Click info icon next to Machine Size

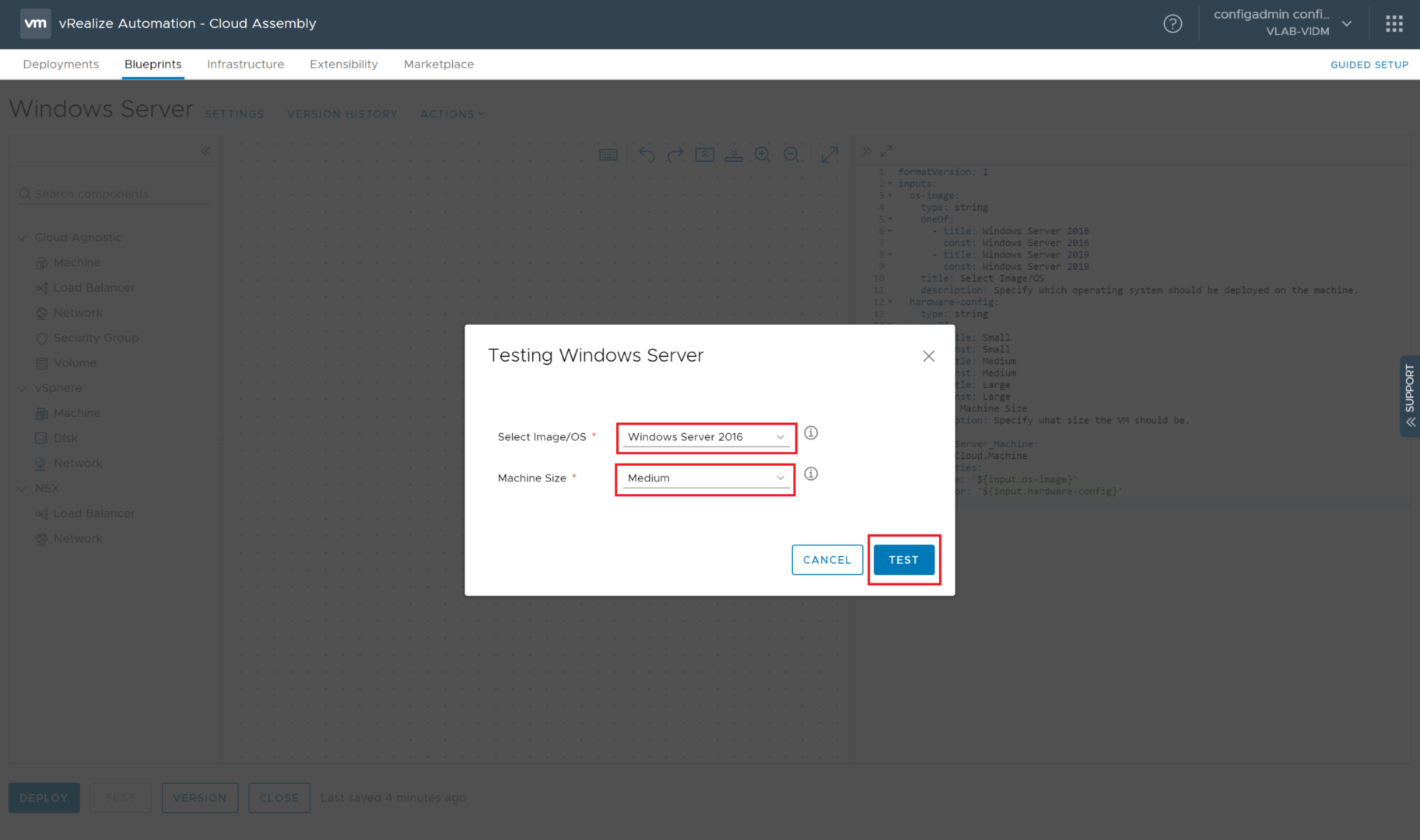click(811, 474)
